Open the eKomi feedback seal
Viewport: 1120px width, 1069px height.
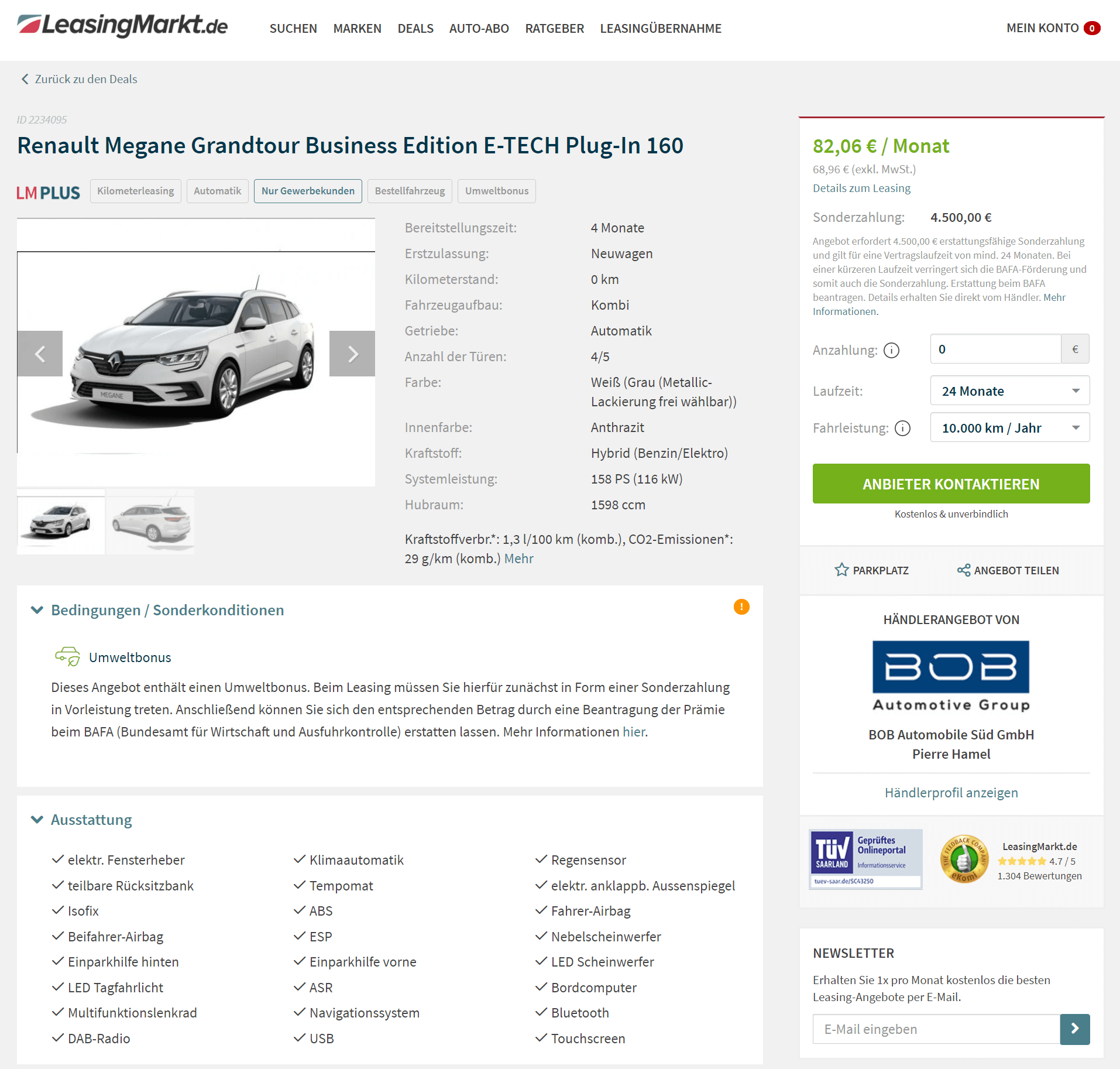pyautogui.click(x=964, y=859)
